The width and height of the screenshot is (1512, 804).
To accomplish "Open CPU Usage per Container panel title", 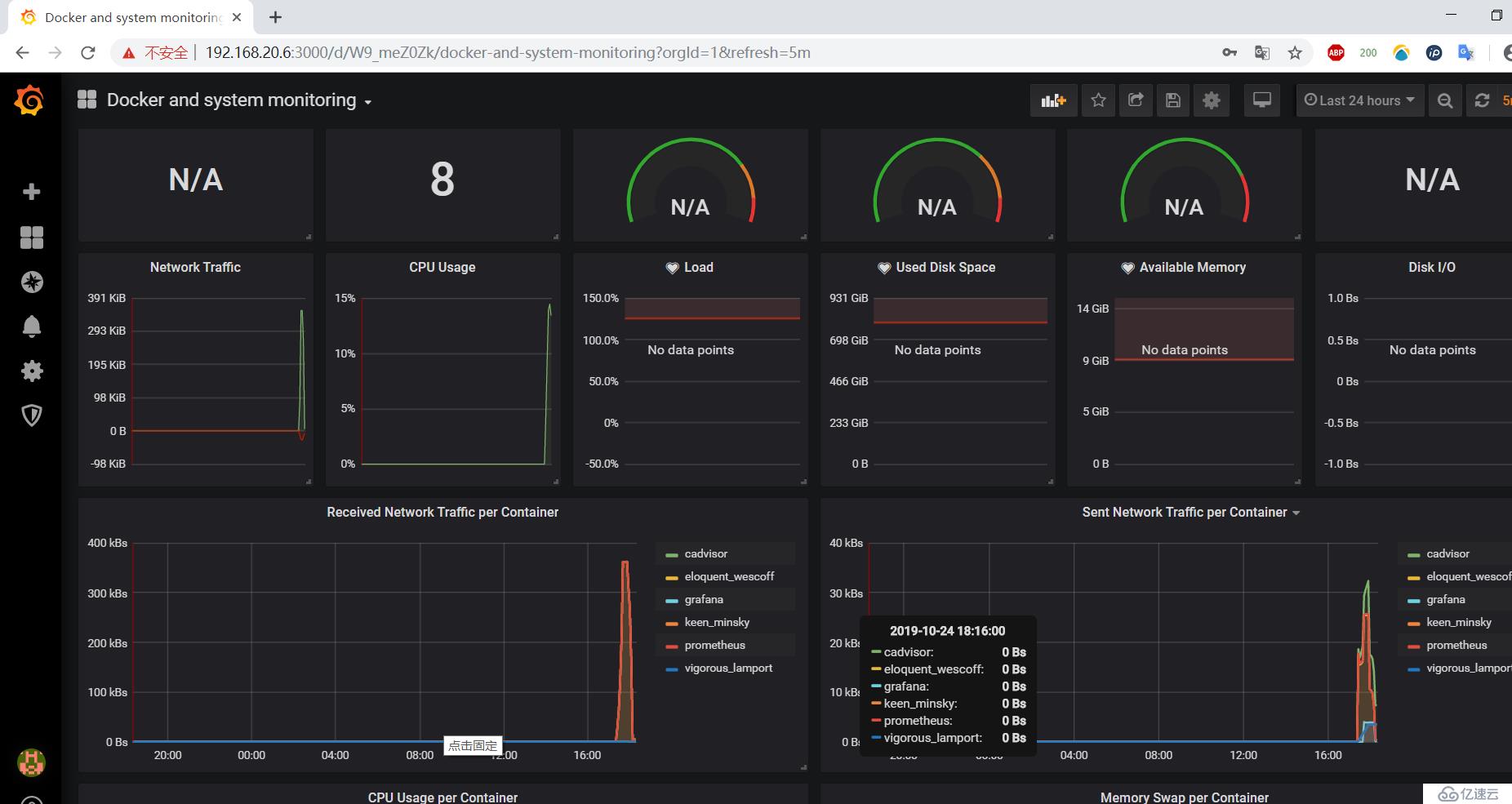I will (x=442, y=797).
